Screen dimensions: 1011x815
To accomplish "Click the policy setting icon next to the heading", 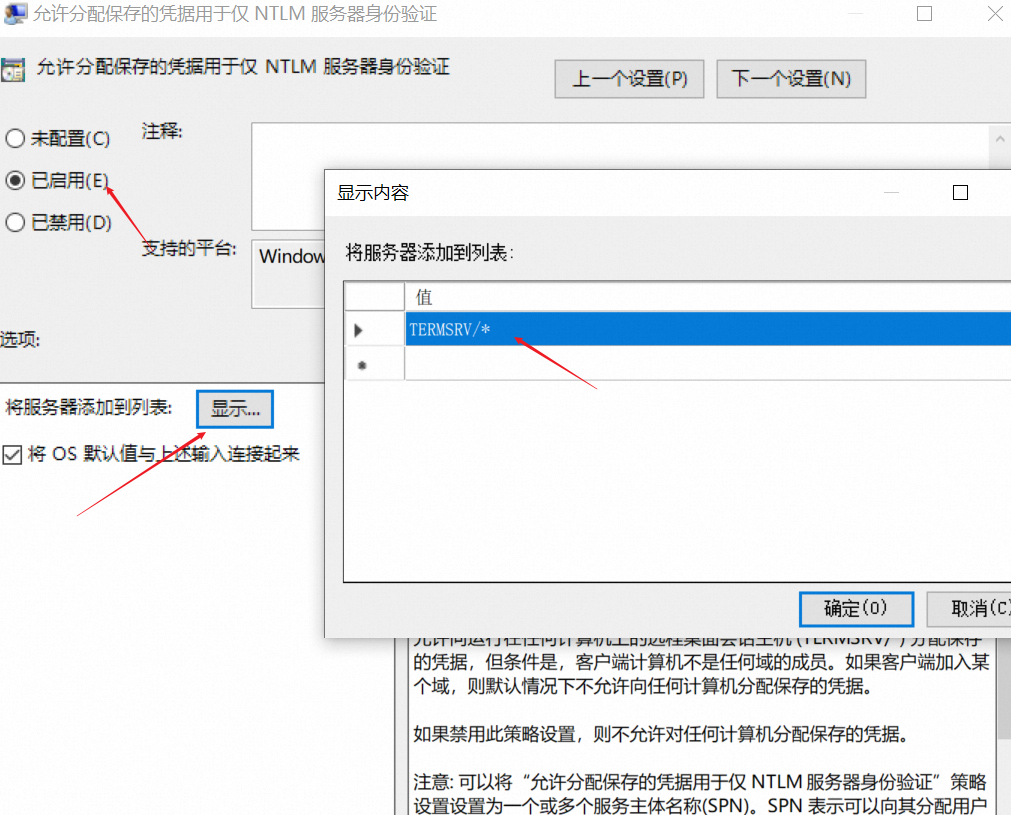I will coord(13,70).
